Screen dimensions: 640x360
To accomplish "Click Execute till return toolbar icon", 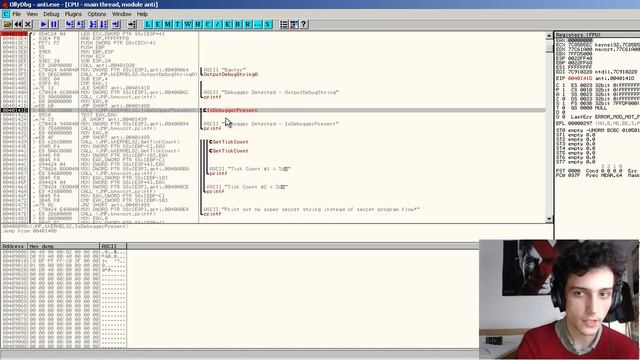I will click(x=116, y=24).
